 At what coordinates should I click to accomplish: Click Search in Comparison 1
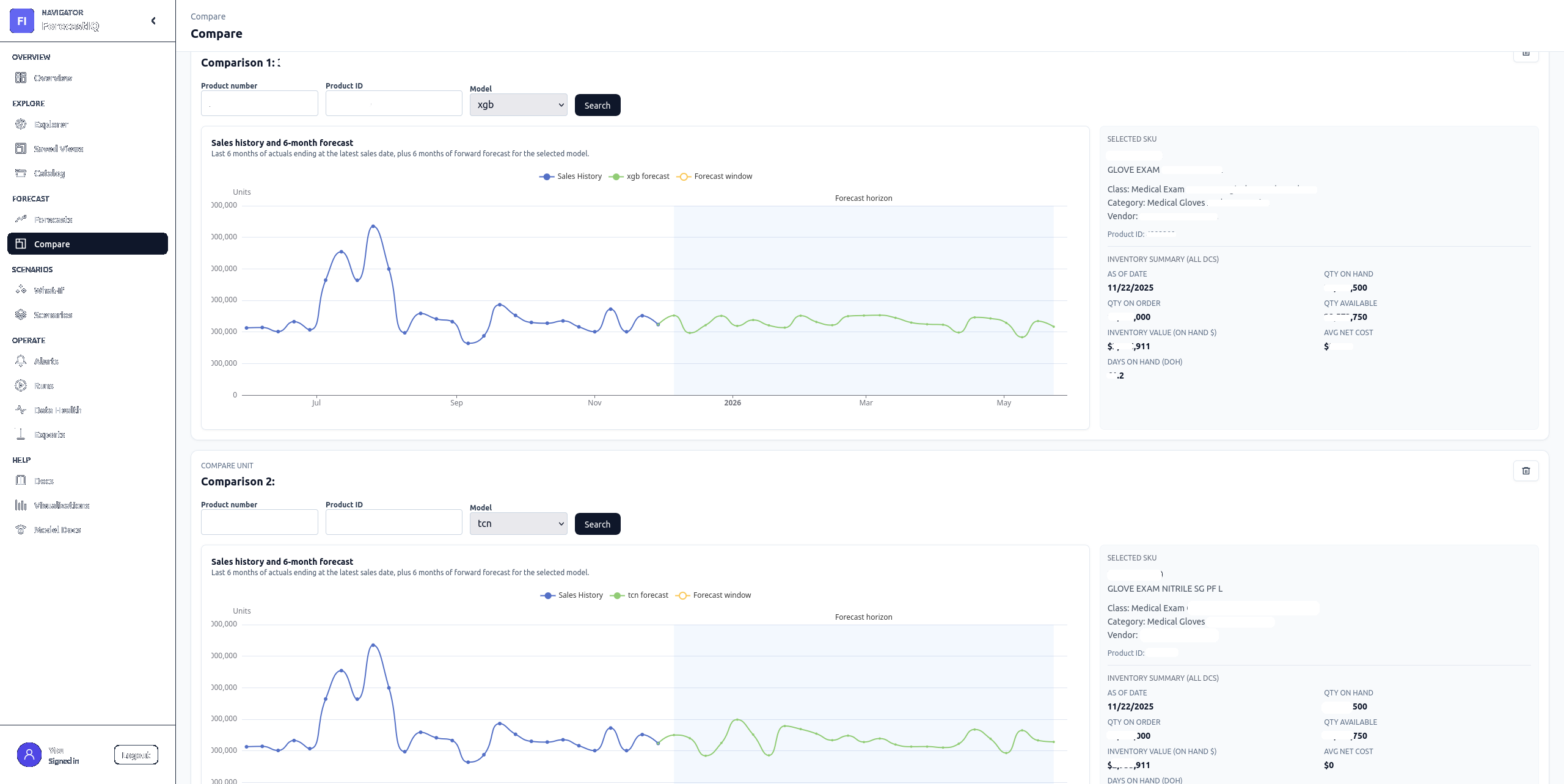click(597, 105)
